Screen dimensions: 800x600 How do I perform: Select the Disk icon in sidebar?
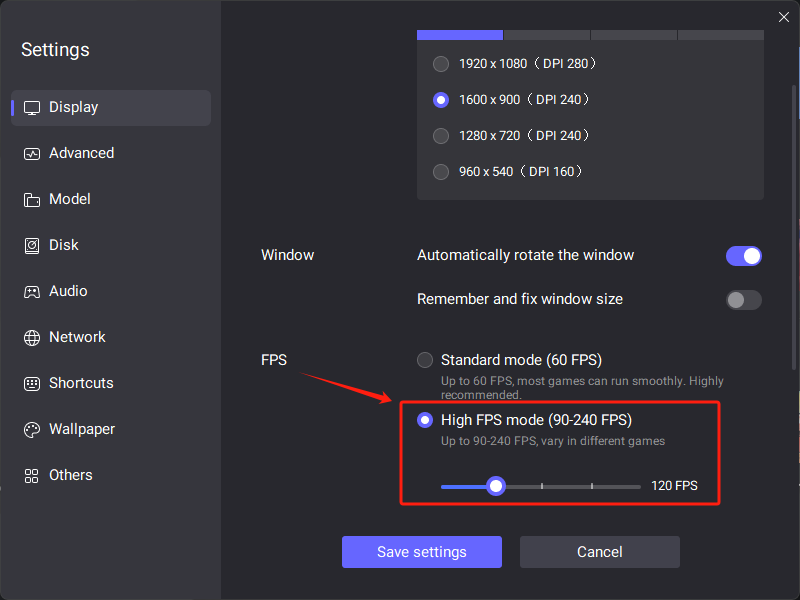[32, 246]
